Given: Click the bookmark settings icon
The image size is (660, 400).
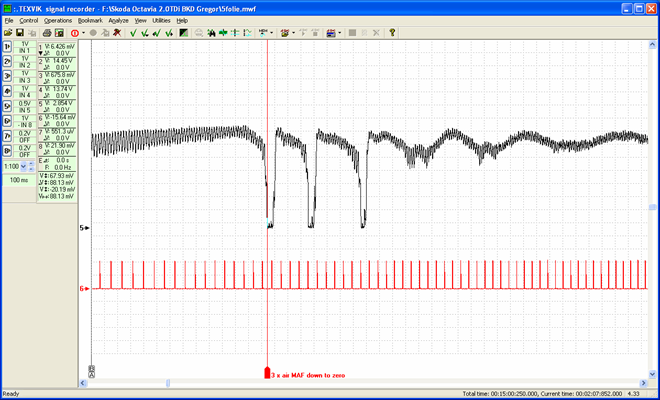Looking at the screenshot, I should [x=285, y=32].
